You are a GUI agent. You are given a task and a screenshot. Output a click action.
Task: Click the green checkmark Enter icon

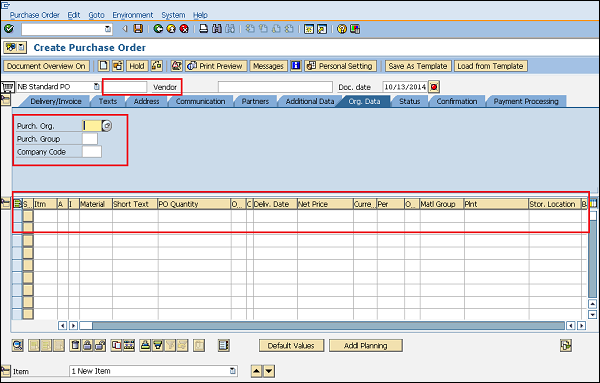tap(8, 29)
